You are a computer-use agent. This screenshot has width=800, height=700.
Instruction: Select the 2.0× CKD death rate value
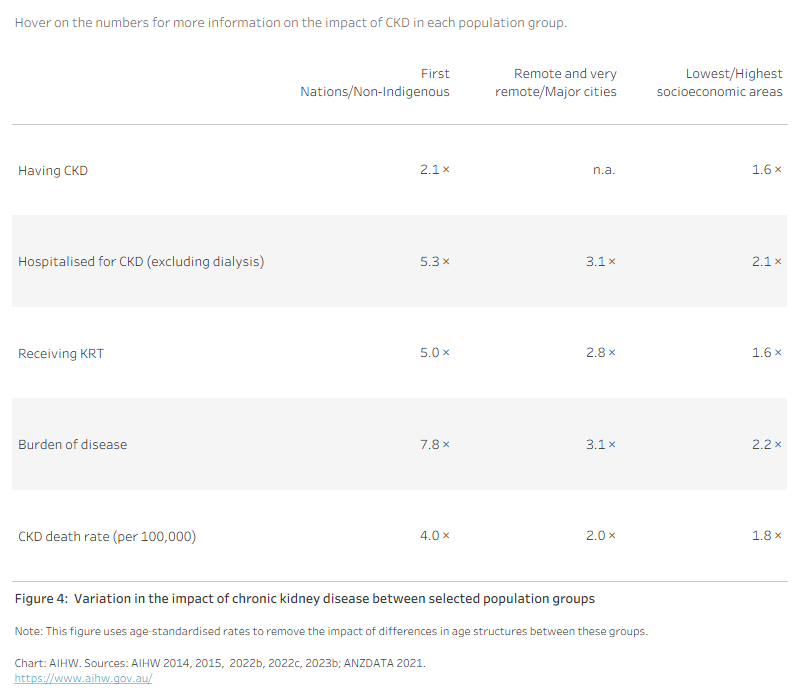coord(601,536)
